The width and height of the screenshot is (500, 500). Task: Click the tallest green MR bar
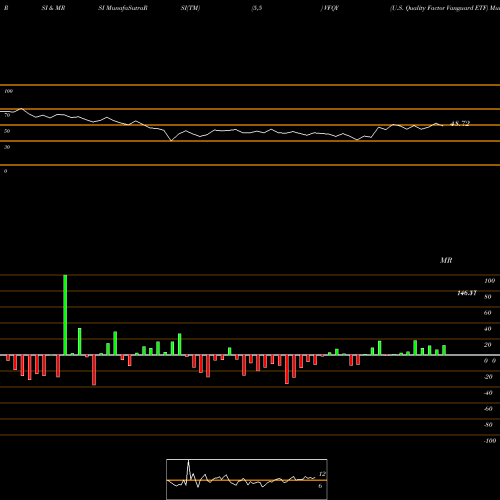pos(65,315)
